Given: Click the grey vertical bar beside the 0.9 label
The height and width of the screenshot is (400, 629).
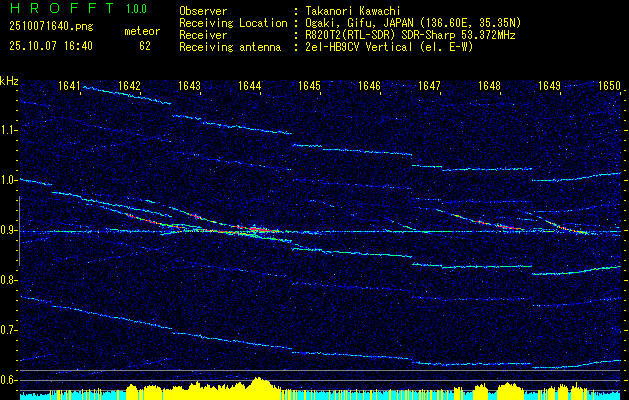Looking at the screenshot, I should [19, 231].
